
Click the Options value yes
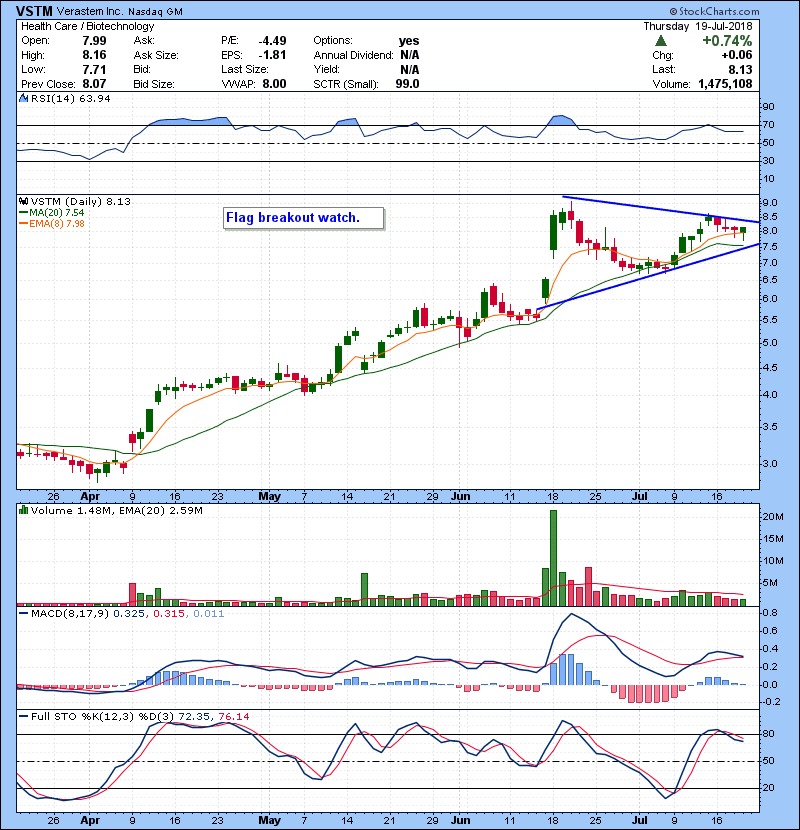(x=409, y=41)
